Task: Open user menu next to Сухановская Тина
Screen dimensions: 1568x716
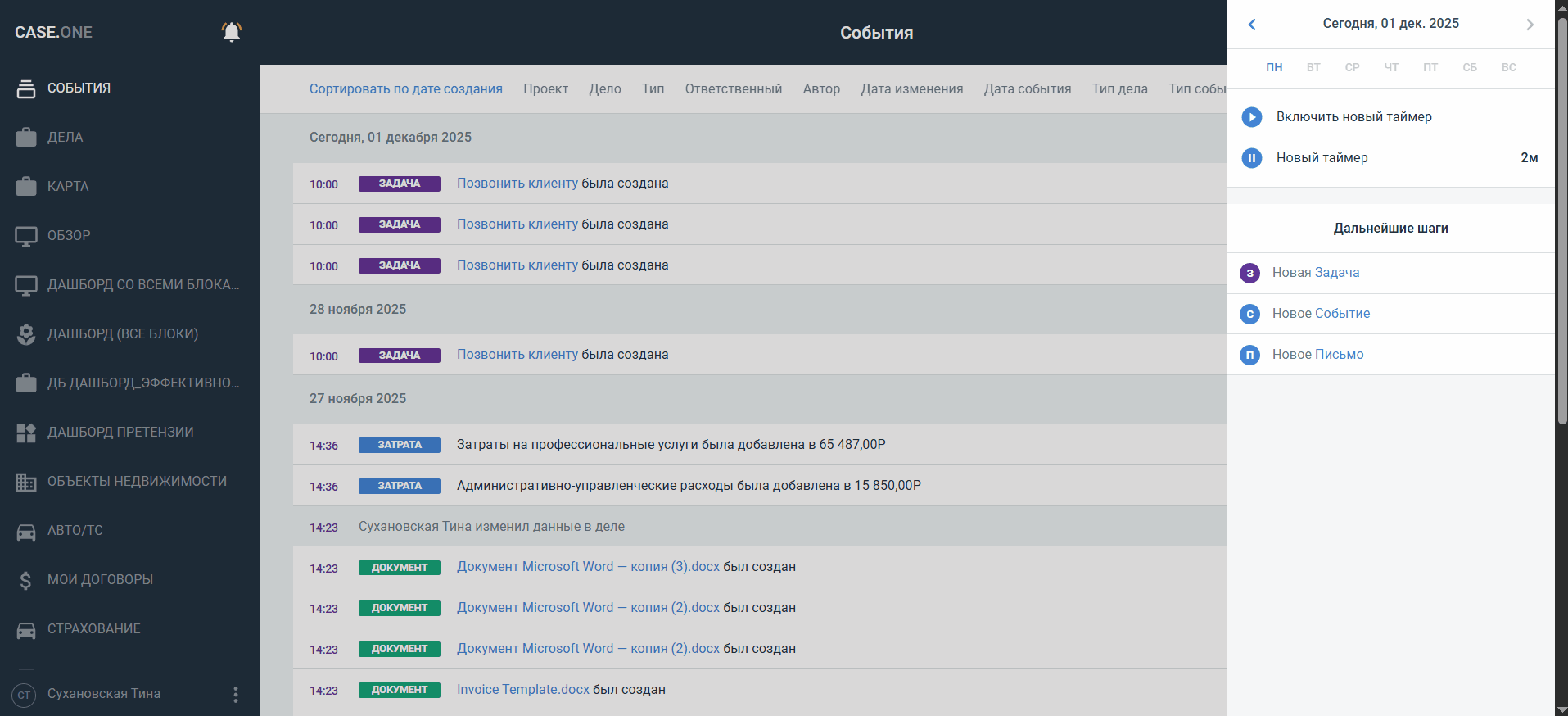Action: [x=236, y=694]
